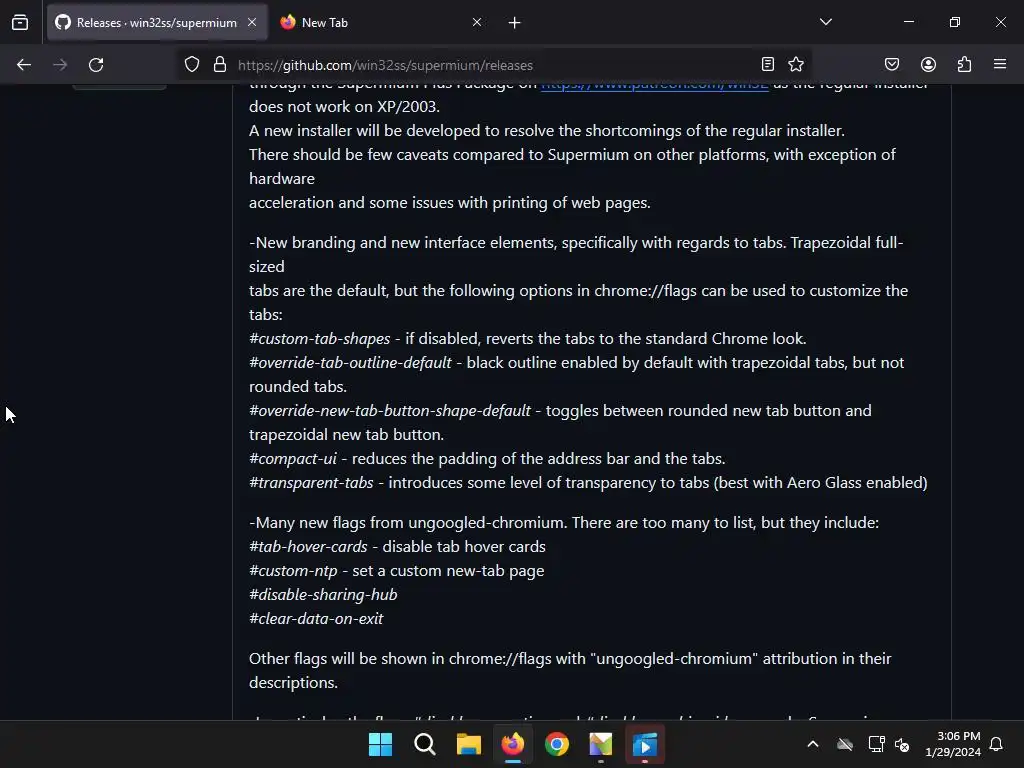Click #override-new-tab-button-shape-default flag text
The height and width of the screenshot is (768, 1024).
point(390,411)
